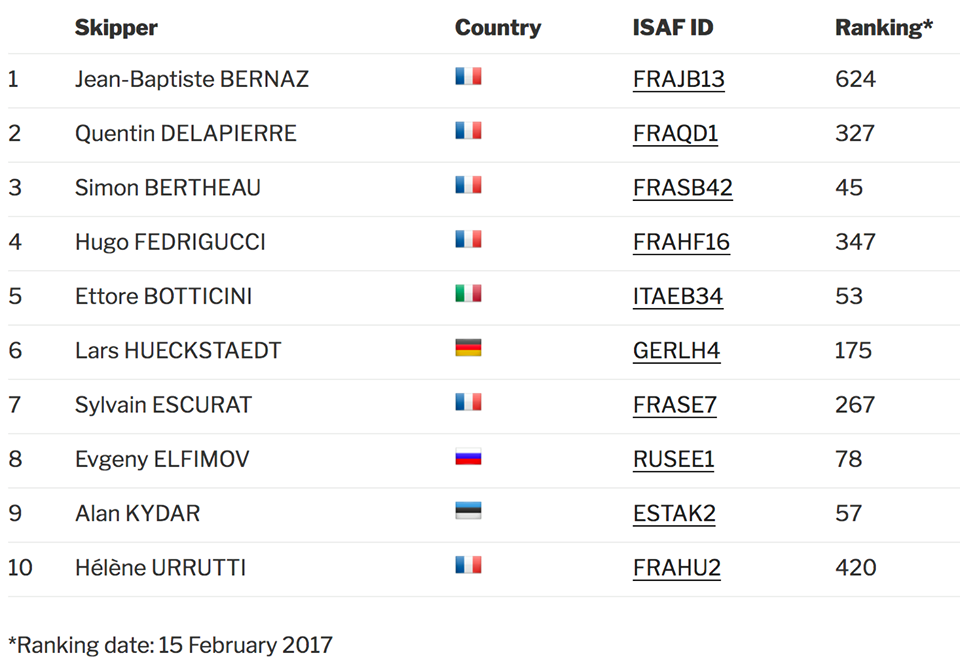The image size is (960, 661).
Task: Click the Estonian flag for Alan Kydar
Action: click(468, 510)
